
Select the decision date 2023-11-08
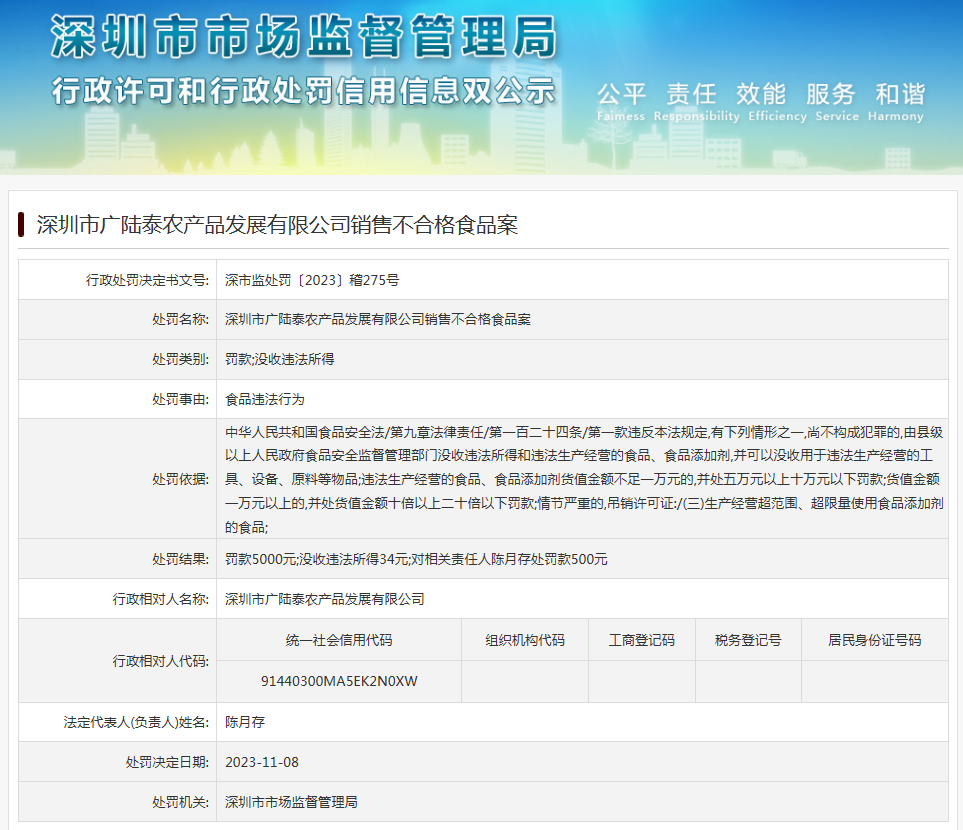pos(262,762)
